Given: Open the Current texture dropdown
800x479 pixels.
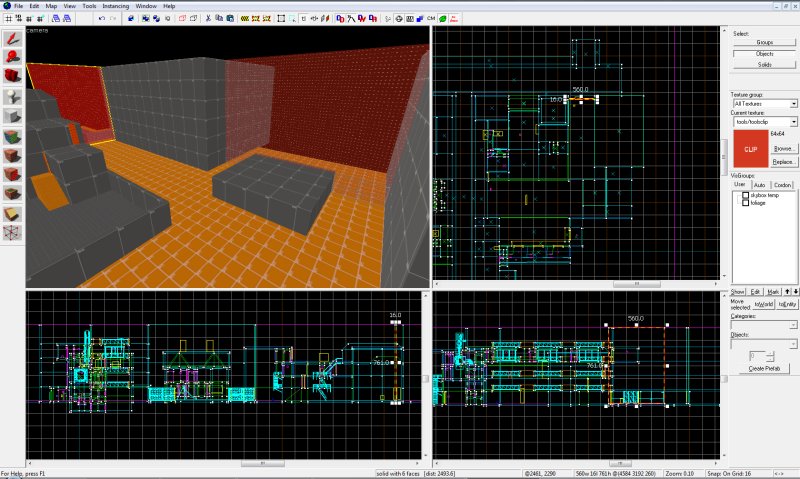Looking at the screenshot, I should [x=764, y=121].
